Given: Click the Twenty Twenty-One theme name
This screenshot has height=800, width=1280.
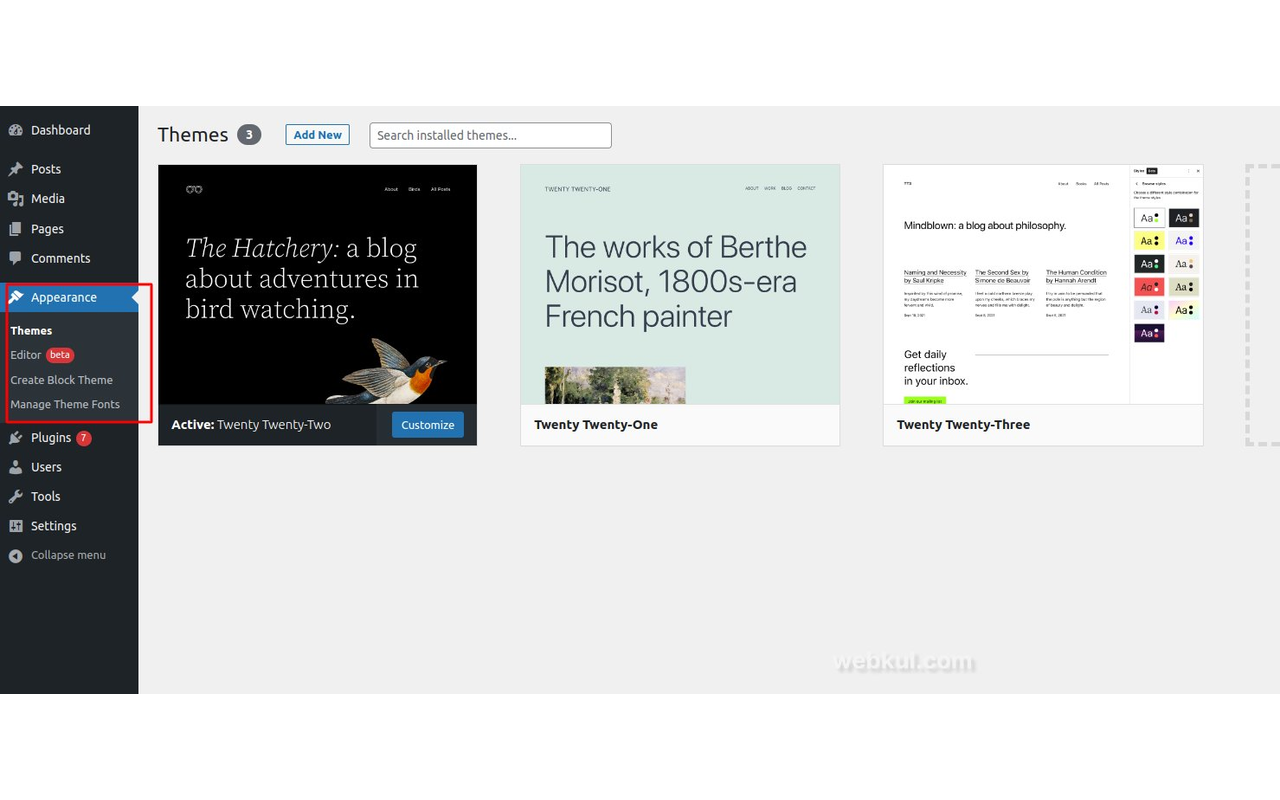Looking at the screenshot, I should [x=596, y=425].
